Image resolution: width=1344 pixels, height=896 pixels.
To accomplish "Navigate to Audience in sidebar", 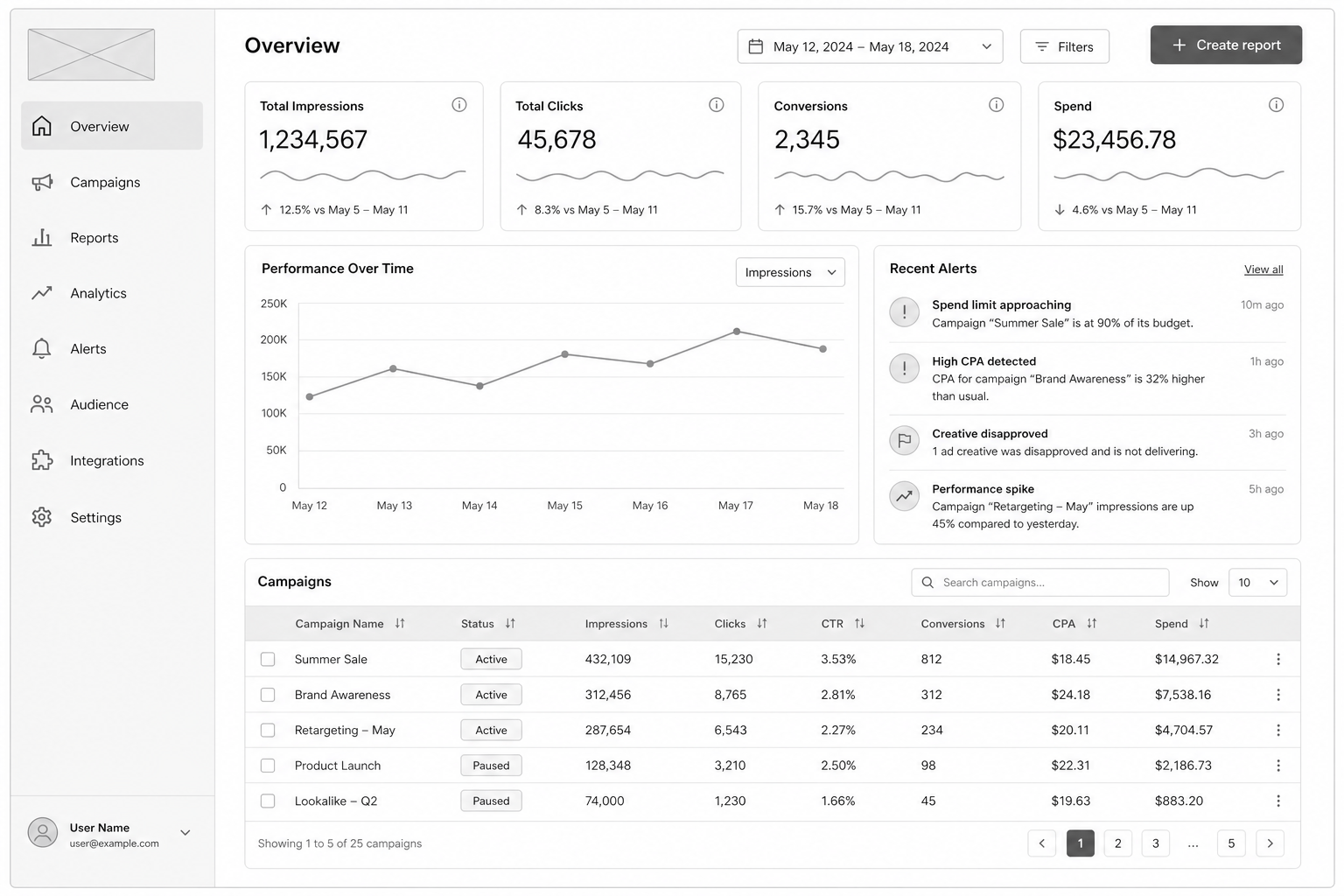I will [x=112, y=404].
